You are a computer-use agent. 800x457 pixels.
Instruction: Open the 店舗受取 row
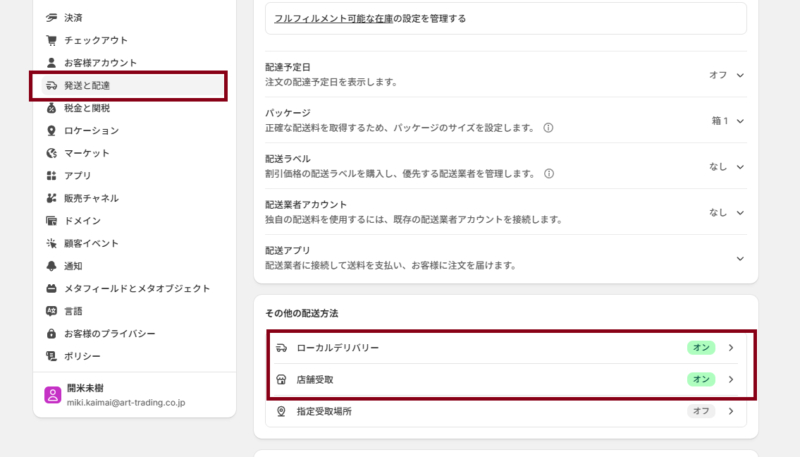tap(506, 379)
